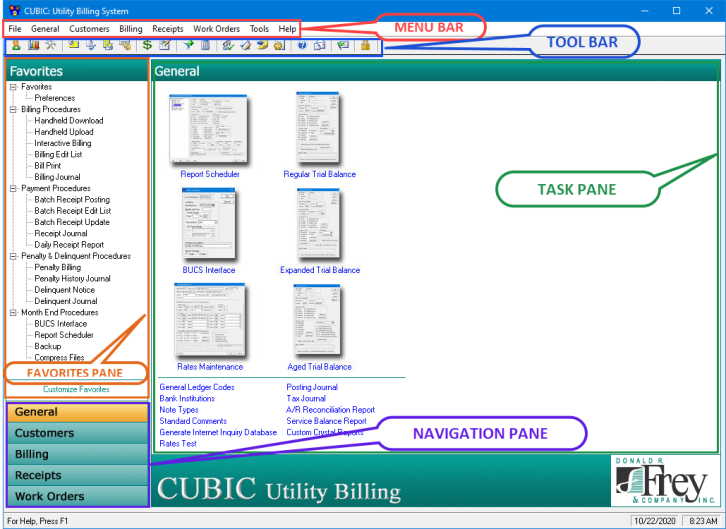The height and width of the screenshot is (529, 726).
Task: Open the BUCS Interface thumbnail in task pane
Action: point(209,224)
